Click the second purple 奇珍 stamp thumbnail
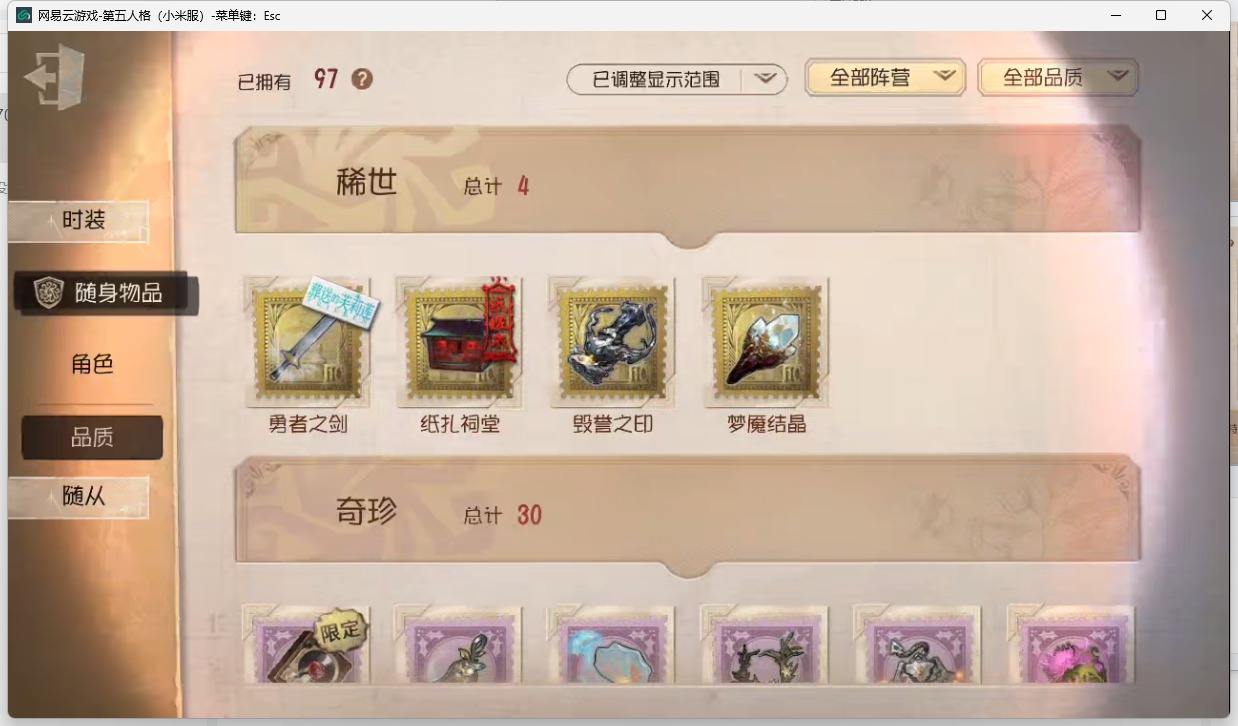Screen dimensions: 1238x726 click(x=459, y=645)
